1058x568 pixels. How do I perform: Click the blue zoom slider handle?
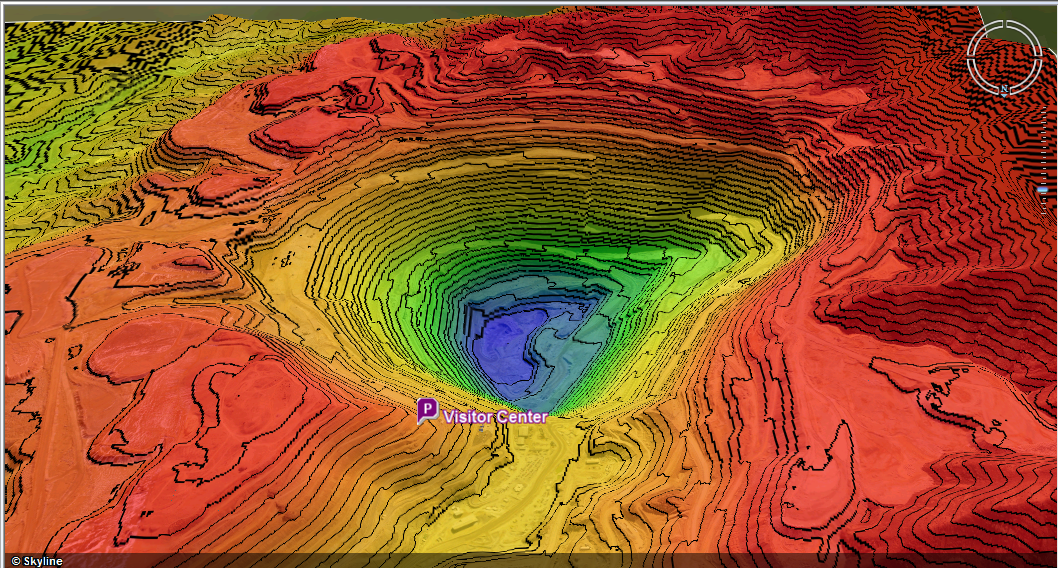[x=1042, y=189]
